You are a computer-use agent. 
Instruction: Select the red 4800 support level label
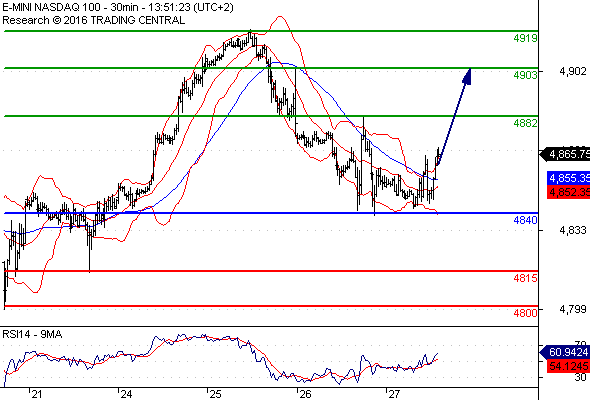[x=525, y=313]
